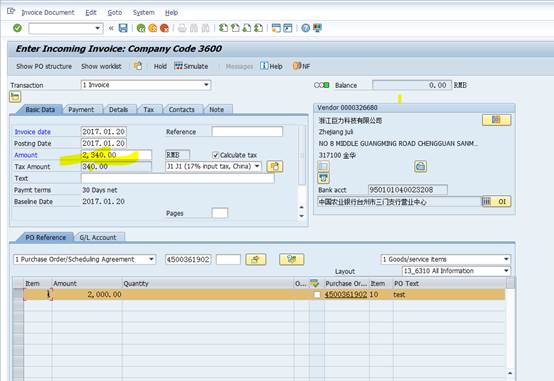Open purchase order link 4500361902 in item row
This screenshot has width=554, height=381.
346,294
